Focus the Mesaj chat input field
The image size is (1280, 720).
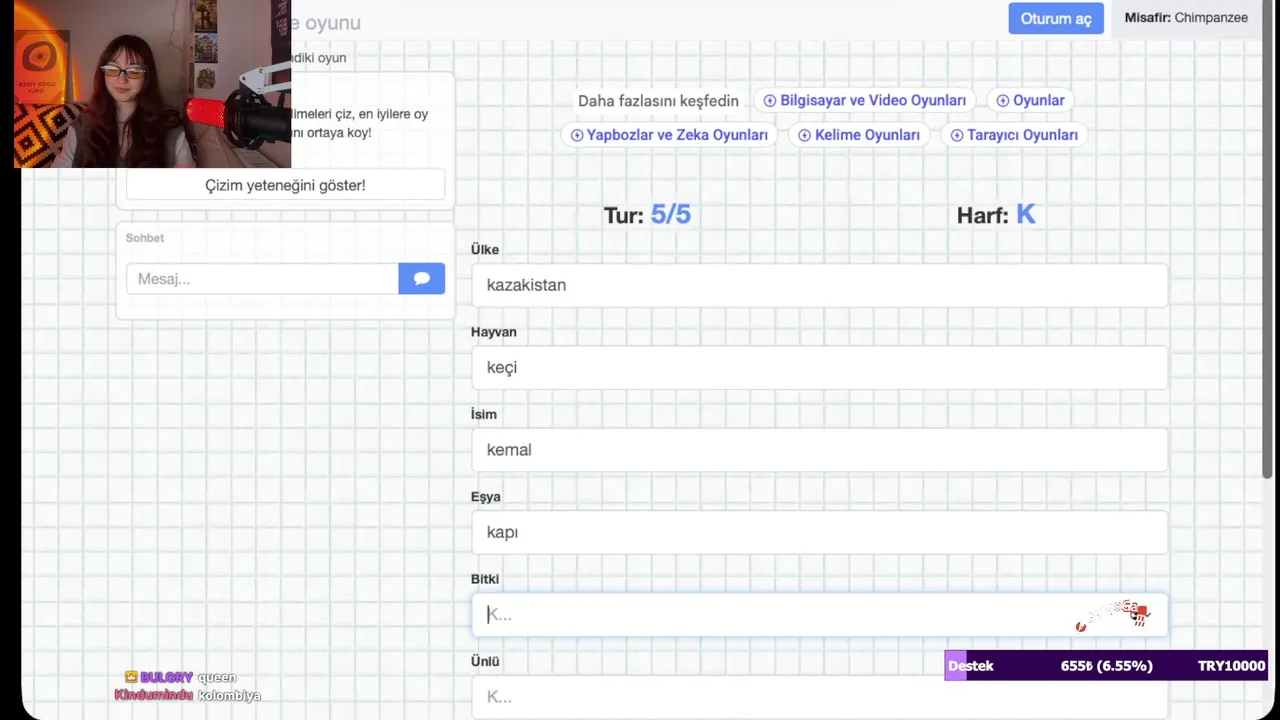pos(262,279)
